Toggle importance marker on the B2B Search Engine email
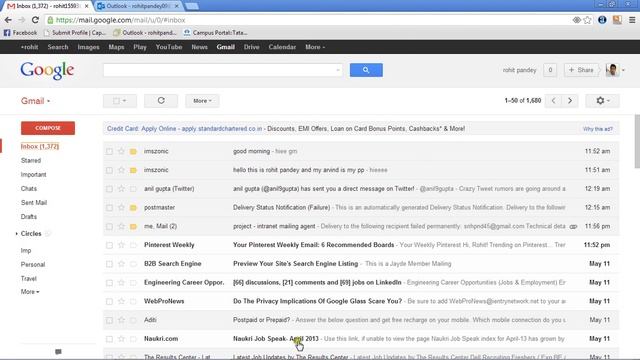Screen dimensions: 640x360 [133, 264]
